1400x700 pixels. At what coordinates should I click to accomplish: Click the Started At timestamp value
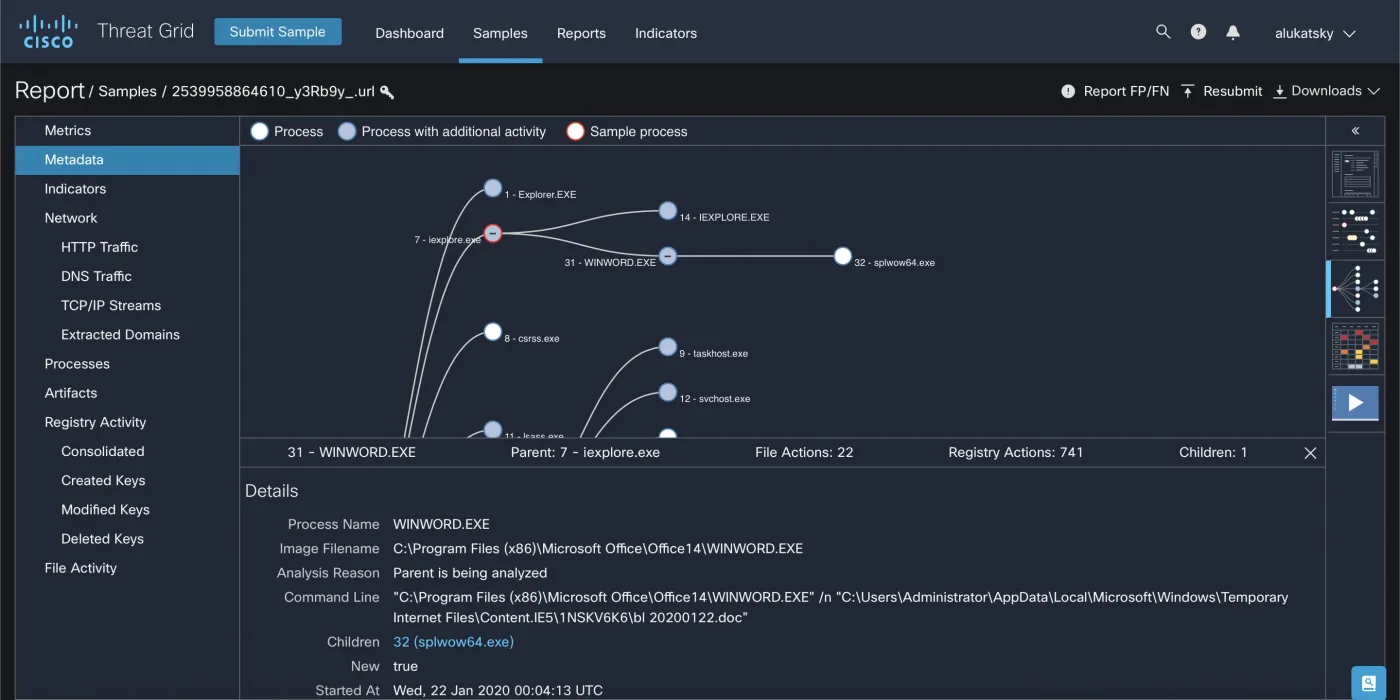point(498,690)
